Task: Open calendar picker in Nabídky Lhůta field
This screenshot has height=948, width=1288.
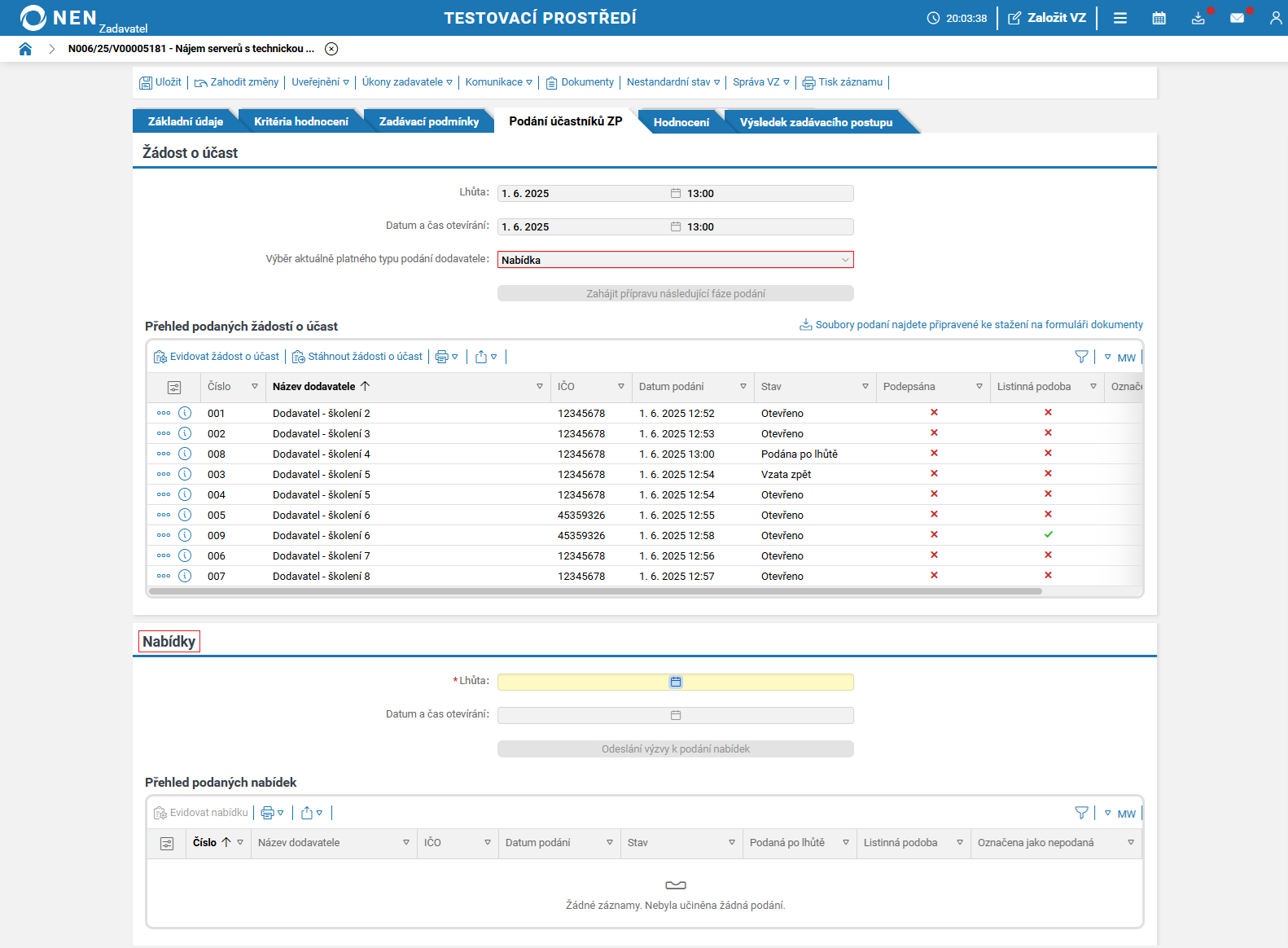Action: click(x=676, y=682)
